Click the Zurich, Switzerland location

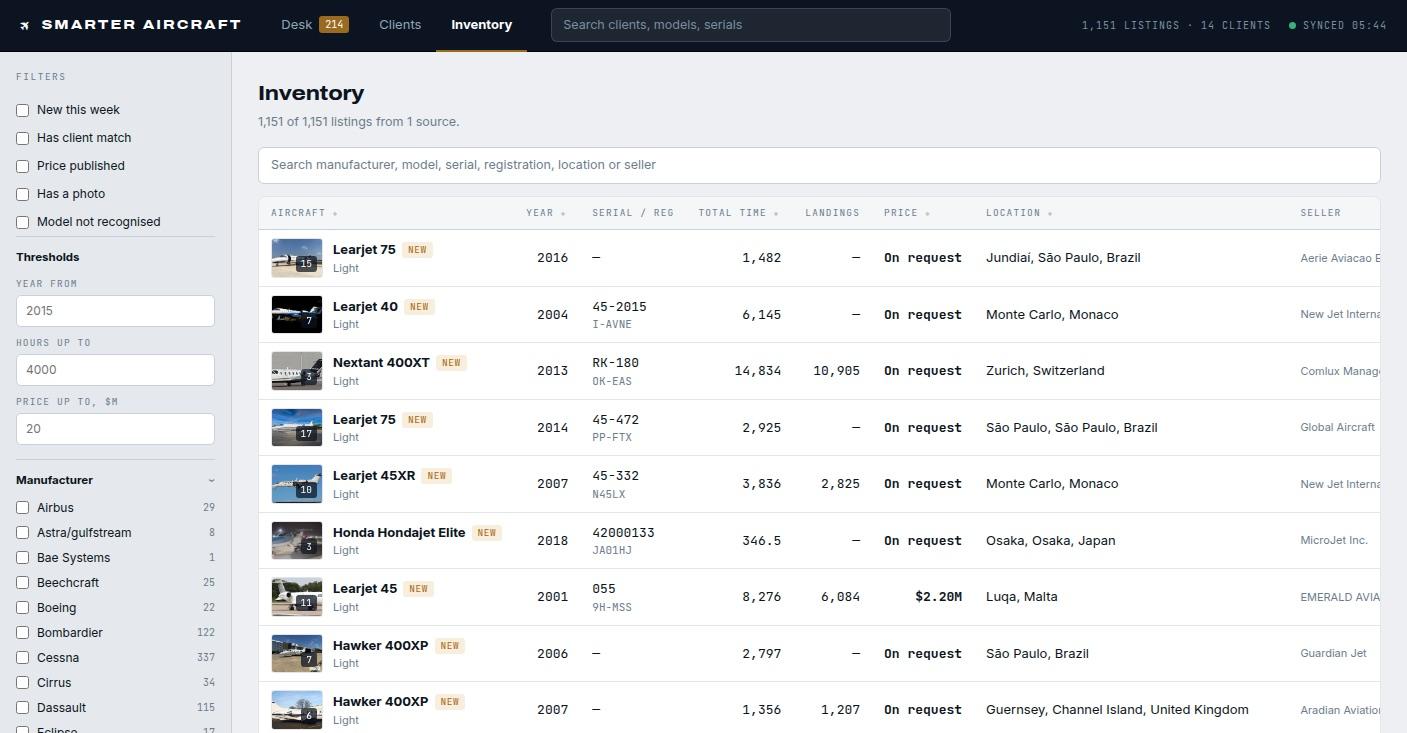(x=1045, y=371)
